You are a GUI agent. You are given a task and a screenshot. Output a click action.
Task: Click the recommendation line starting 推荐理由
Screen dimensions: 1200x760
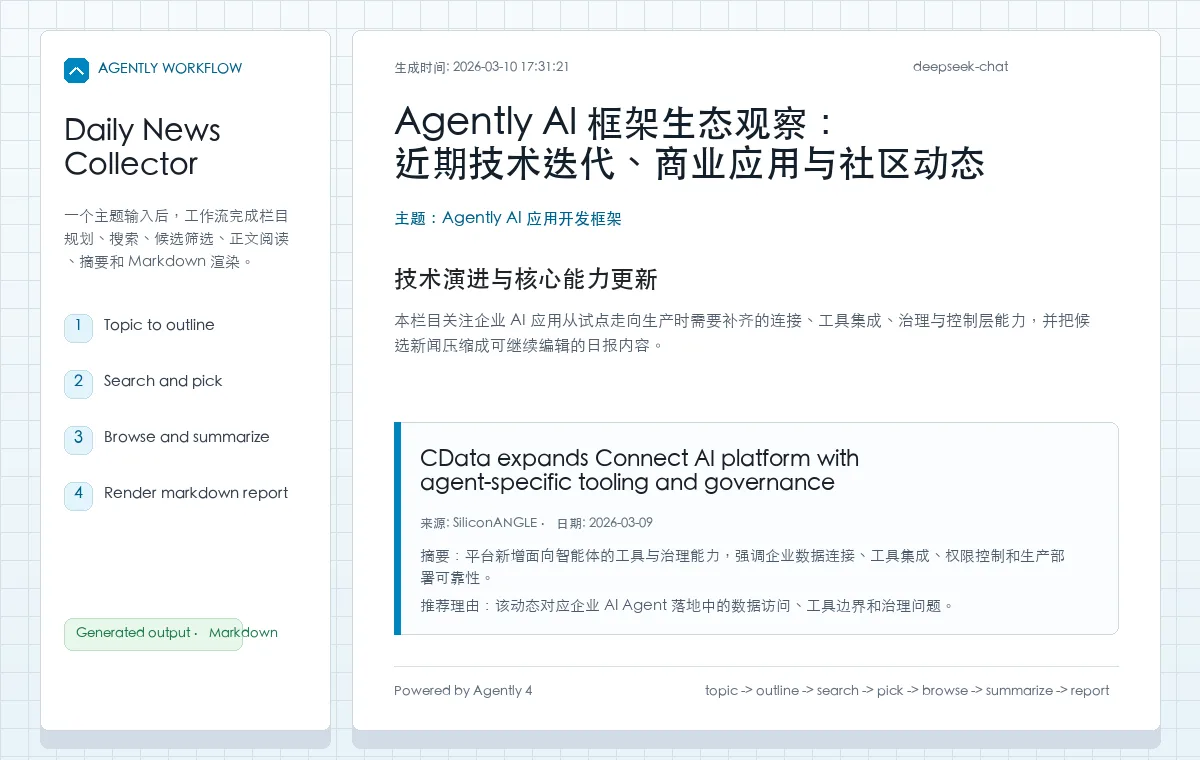pyautogui.click(x=687, y=606)
